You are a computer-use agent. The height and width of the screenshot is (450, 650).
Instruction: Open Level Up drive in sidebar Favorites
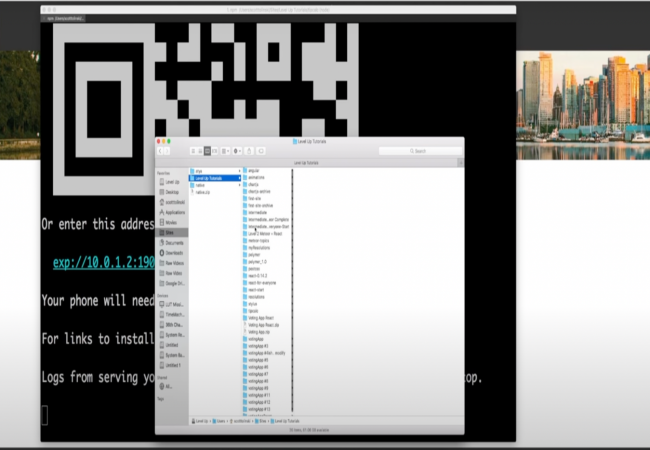[x=170, y=182]
